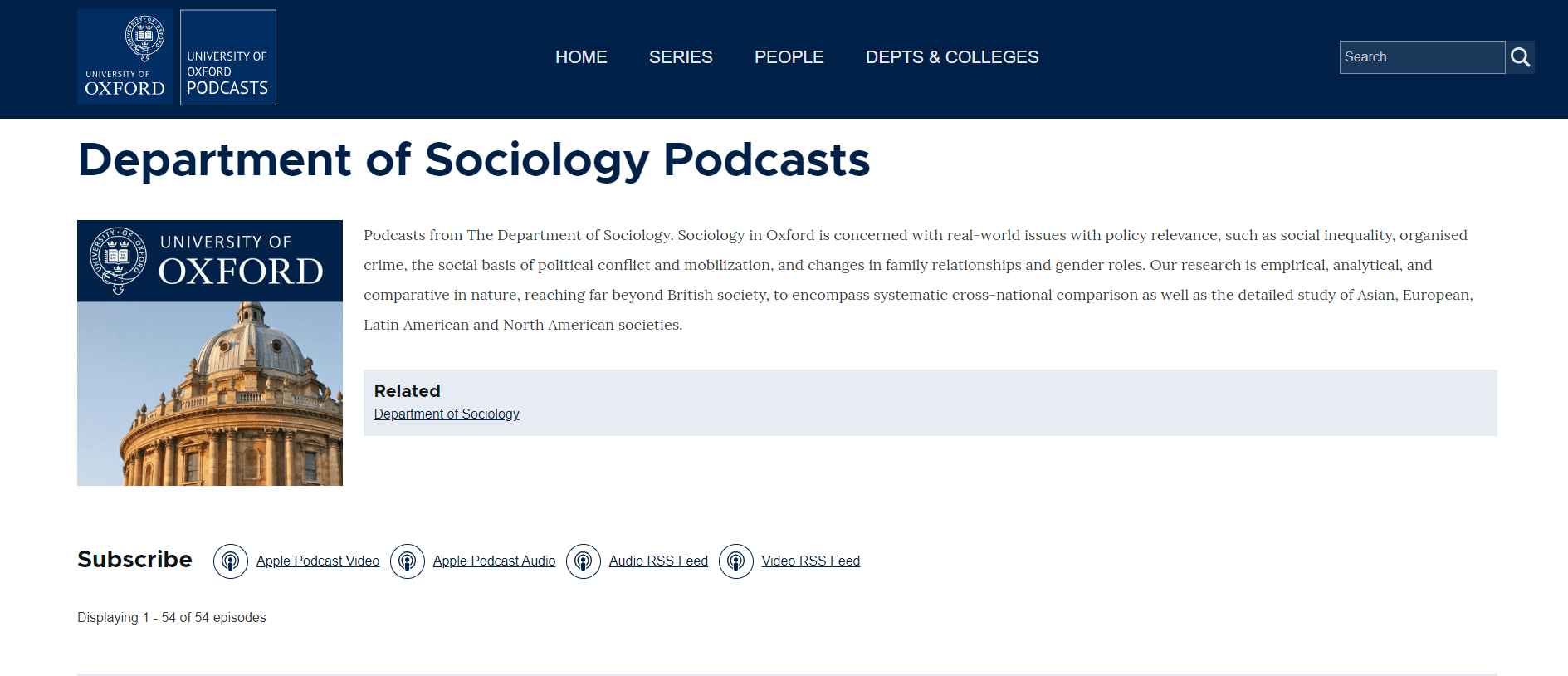The image size is (1568, 676).
Task: Click the search magnifying glass icon
Action: pyautogui.click(x=1520, y=57)
